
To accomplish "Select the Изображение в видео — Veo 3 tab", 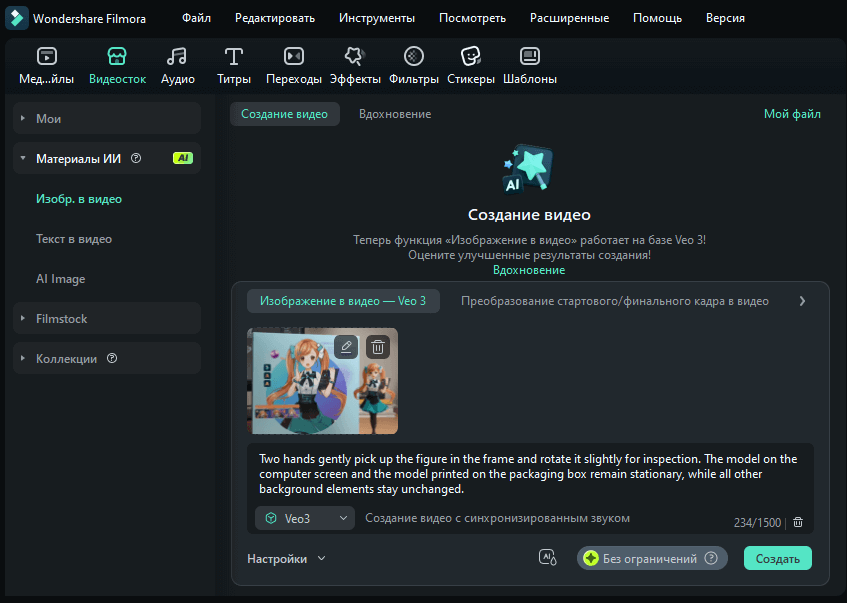I will tap(343, 301).
